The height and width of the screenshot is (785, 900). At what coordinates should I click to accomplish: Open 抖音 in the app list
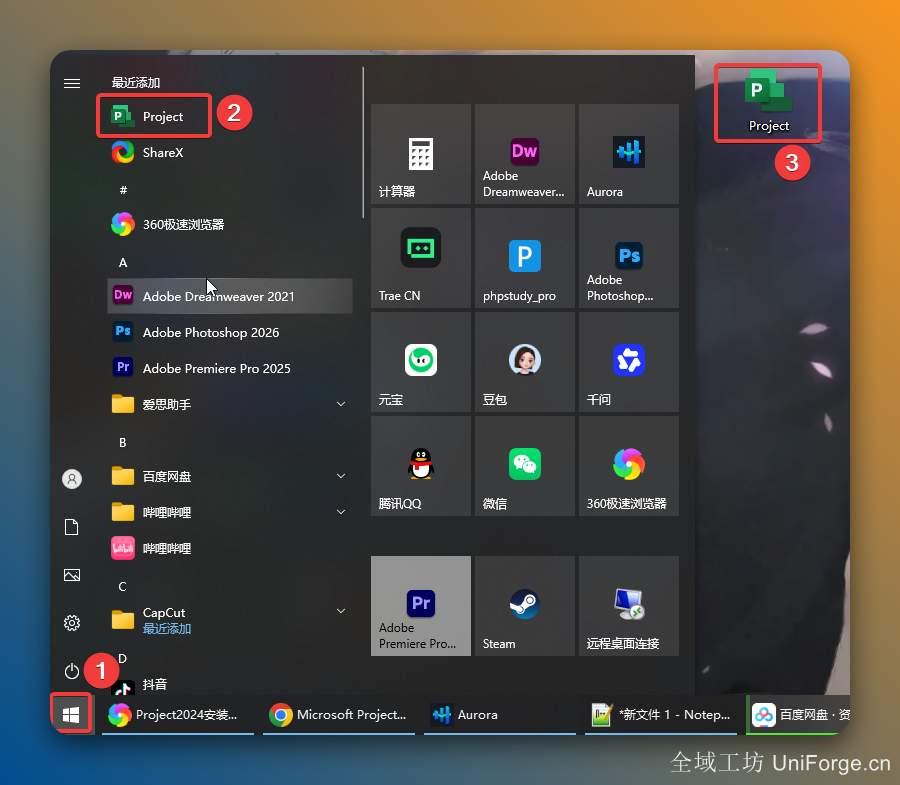[230, 684]
